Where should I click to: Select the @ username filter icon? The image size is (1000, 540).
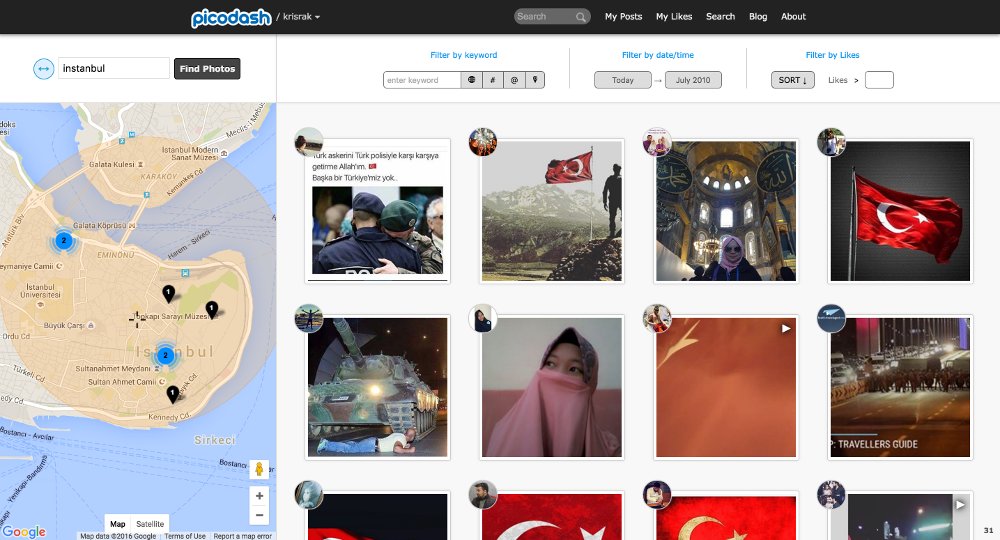coord(514,80)
